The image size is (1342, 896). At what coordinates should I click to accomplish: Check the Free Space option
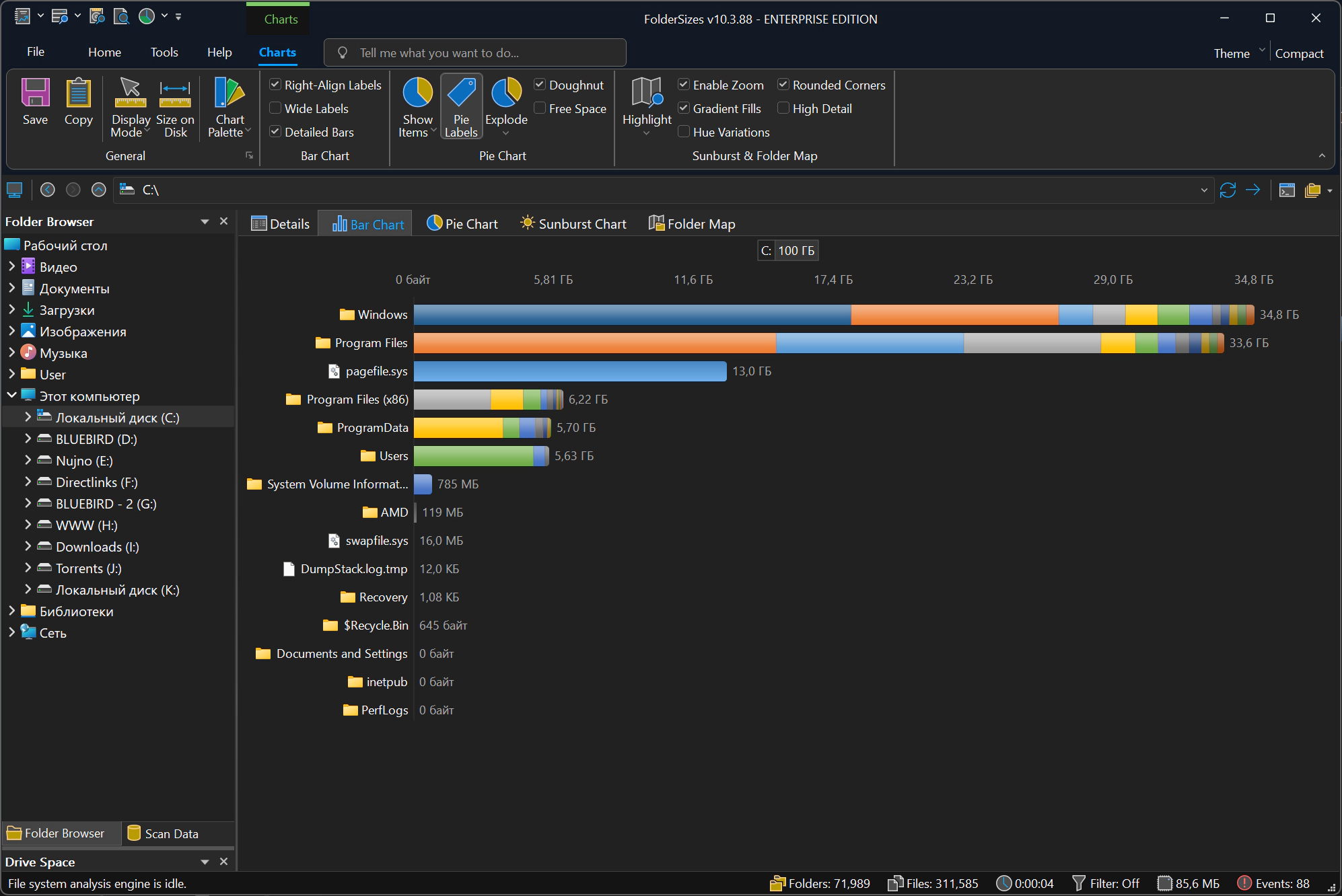point(540,108)
